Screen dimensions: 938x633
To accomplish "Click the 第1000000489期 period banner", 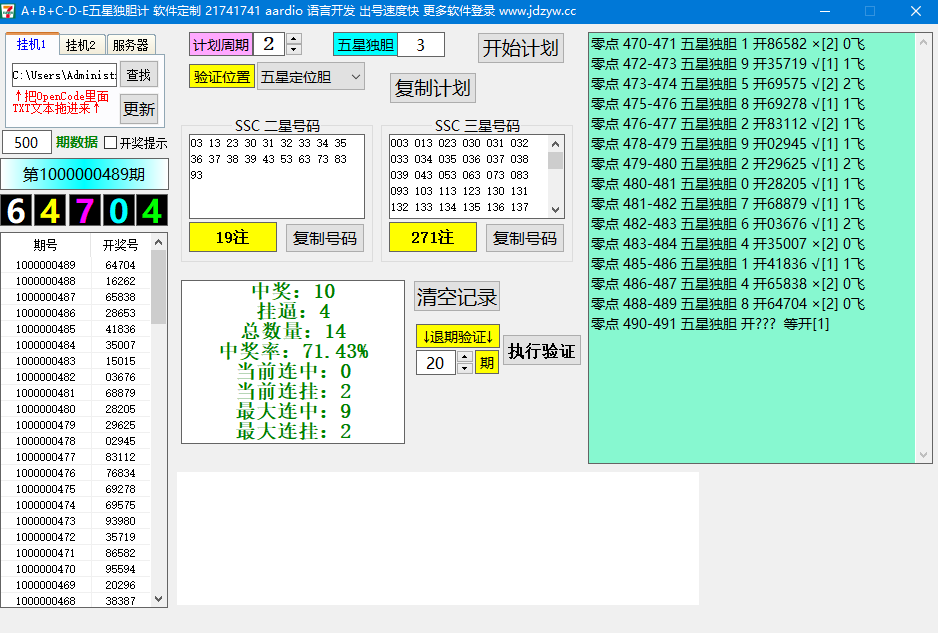I will tap(84, 174).
